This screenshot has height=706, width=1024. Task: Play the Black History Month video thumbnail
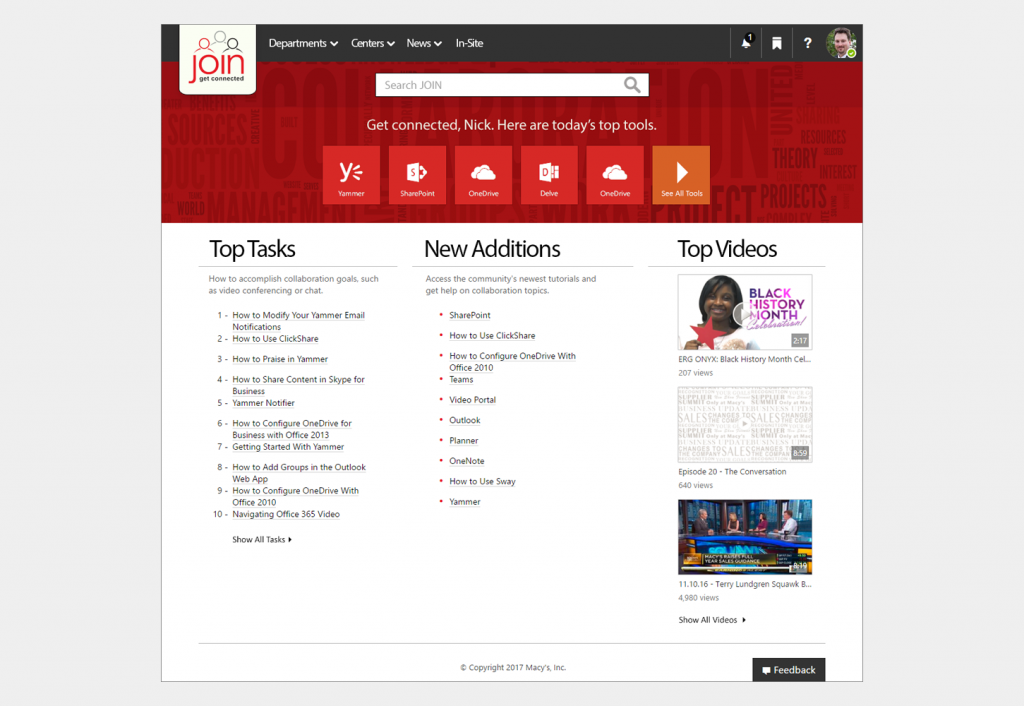click(745, 312)
